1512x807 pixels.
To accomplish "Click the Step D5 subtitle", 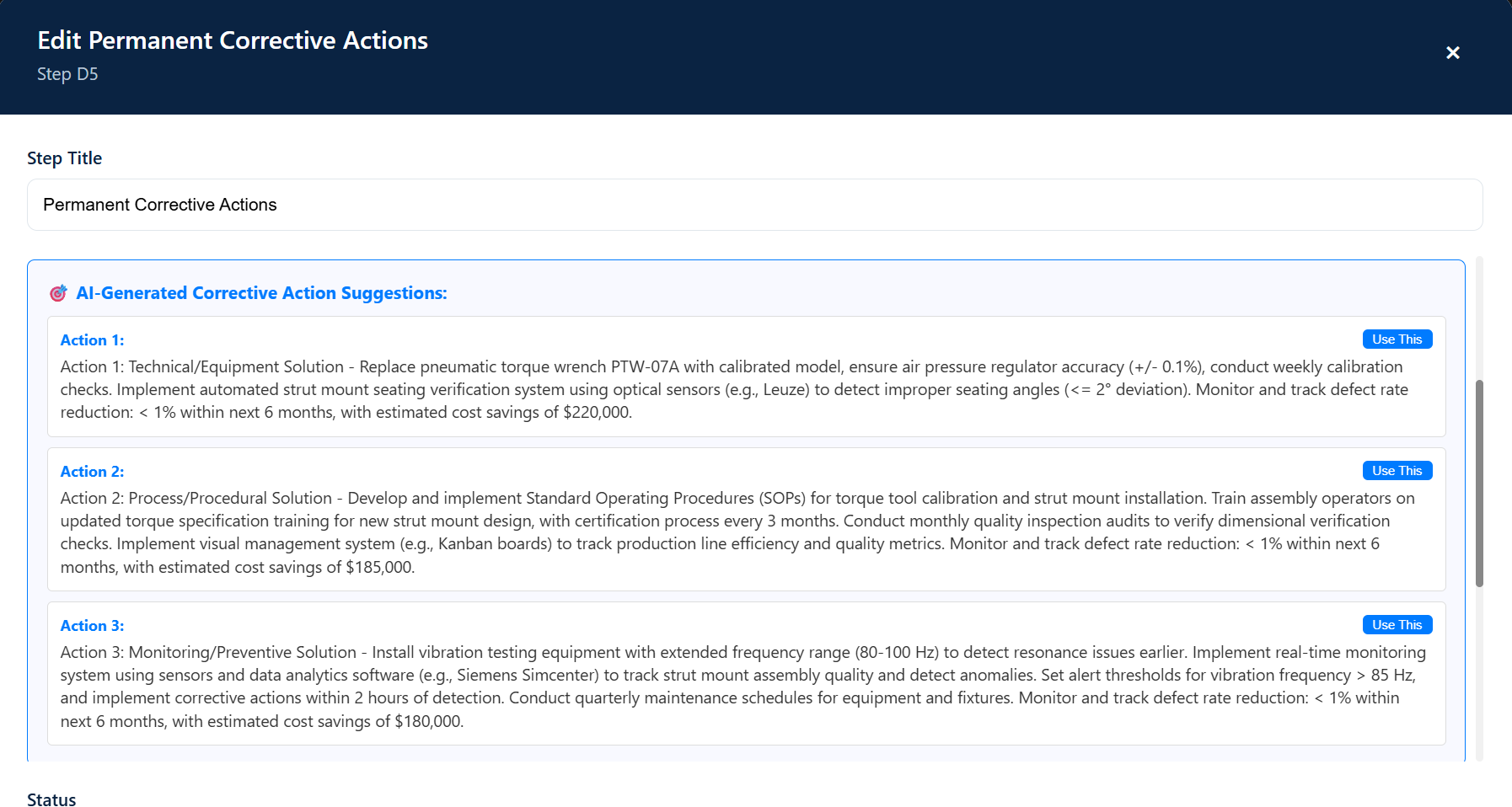I will coord(67,74).
